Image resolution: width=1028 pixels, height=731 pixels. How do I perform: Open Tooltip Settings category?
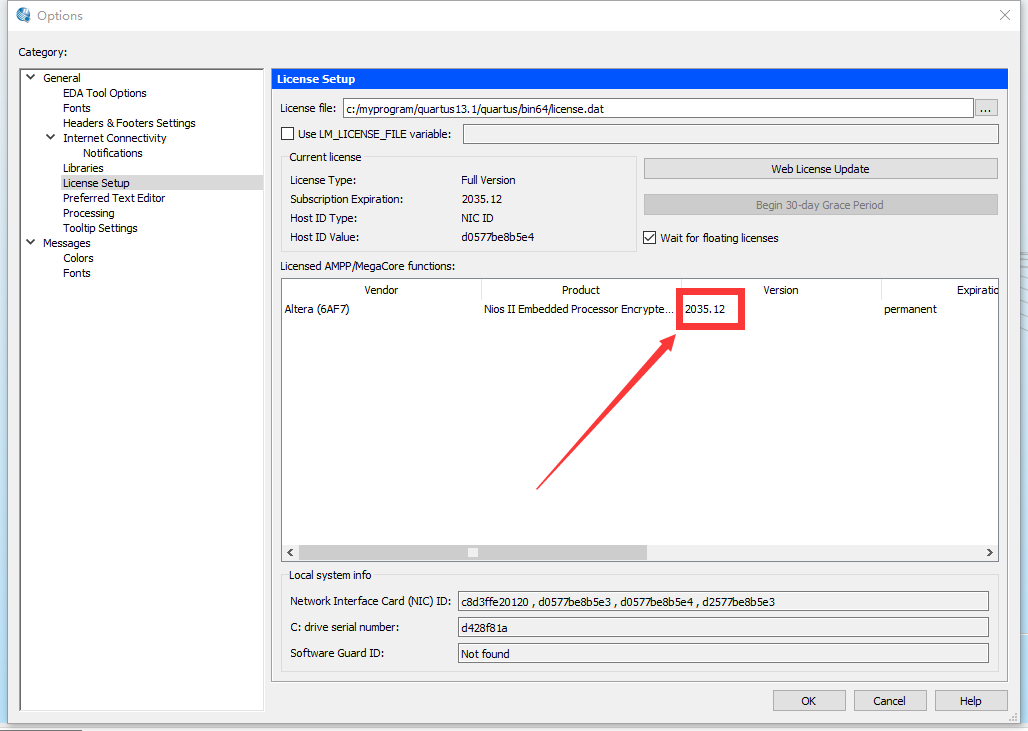pos(100,228)
